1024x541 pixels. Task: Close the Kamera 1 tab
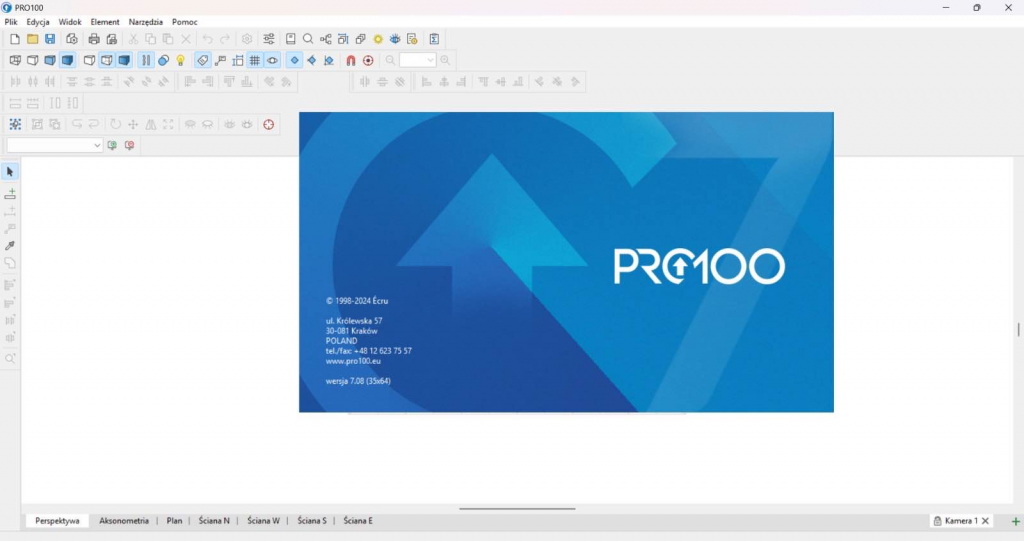point(986,521)
